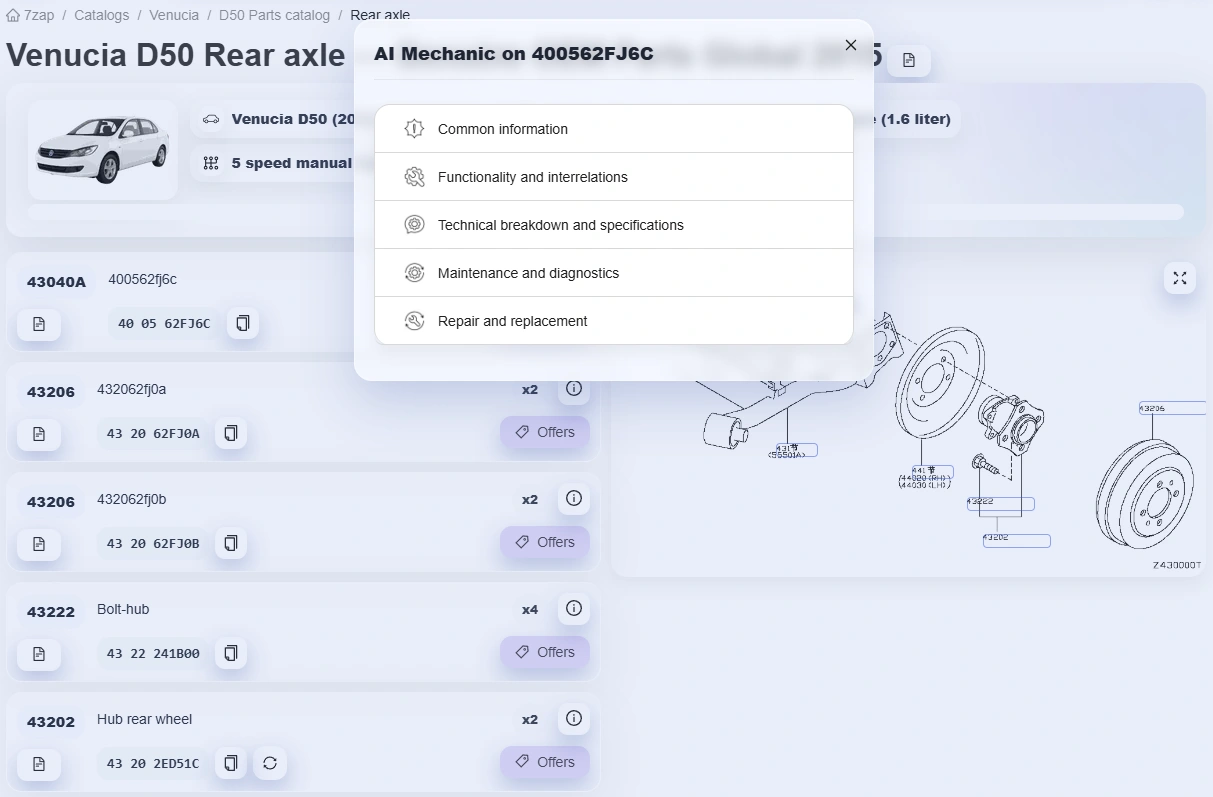Image resolution: width=1213 pixels, height=797 pixels.
Task: Select part number 43 20 2ED51C
Action: click(x=153, y=763)
